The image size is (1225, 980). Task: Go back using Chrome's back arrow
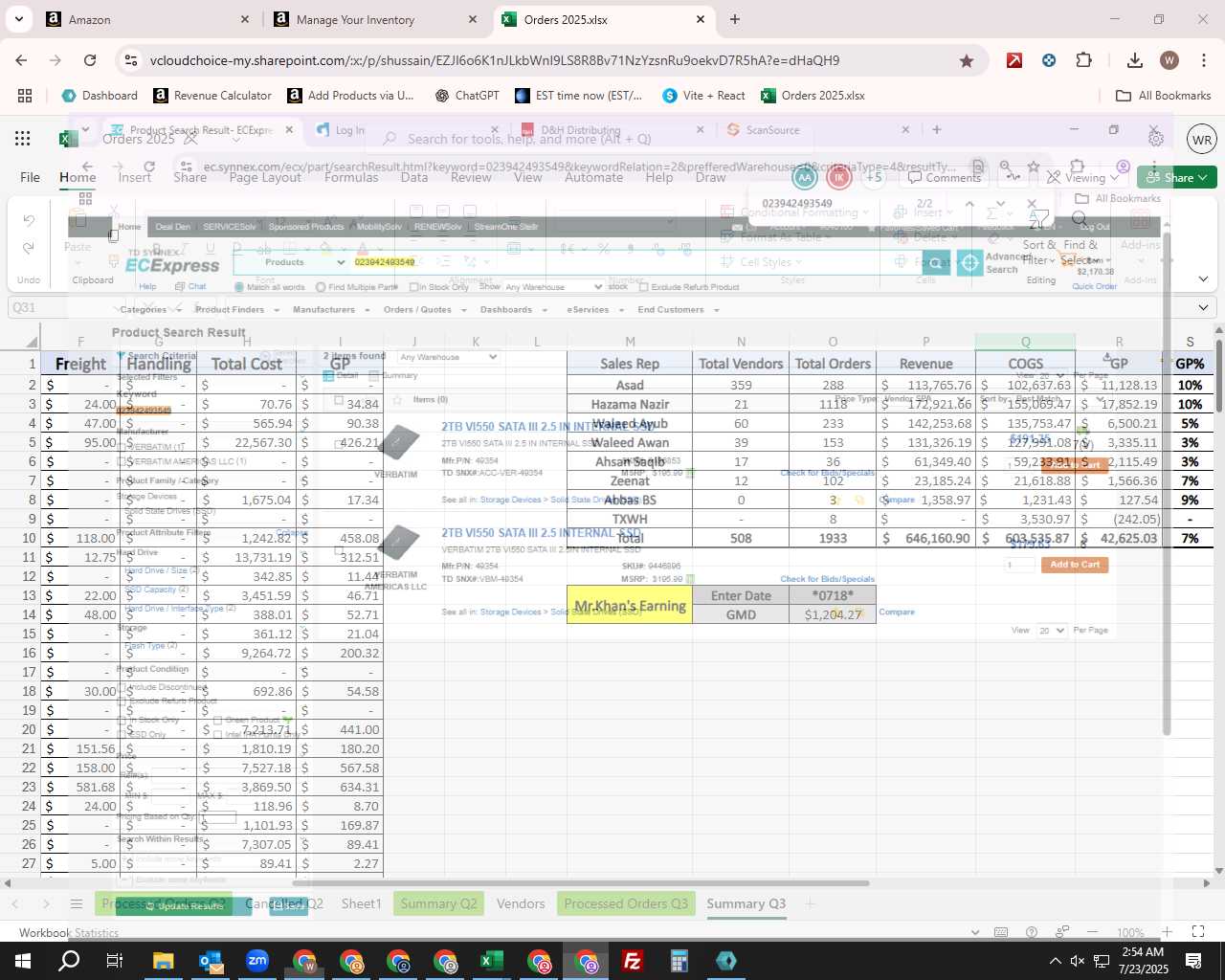(21, 60)
